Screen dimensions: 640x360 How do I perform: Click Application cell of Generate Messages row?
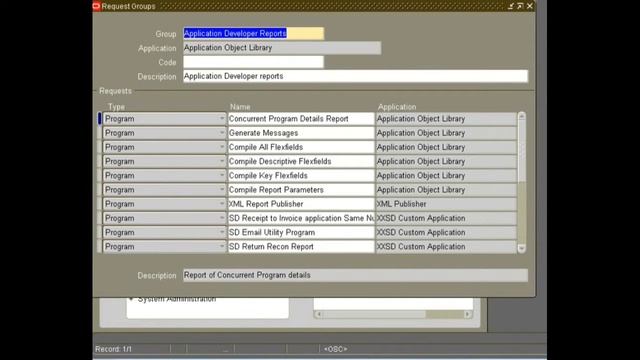pyautogui.click(x=446, y=133)
